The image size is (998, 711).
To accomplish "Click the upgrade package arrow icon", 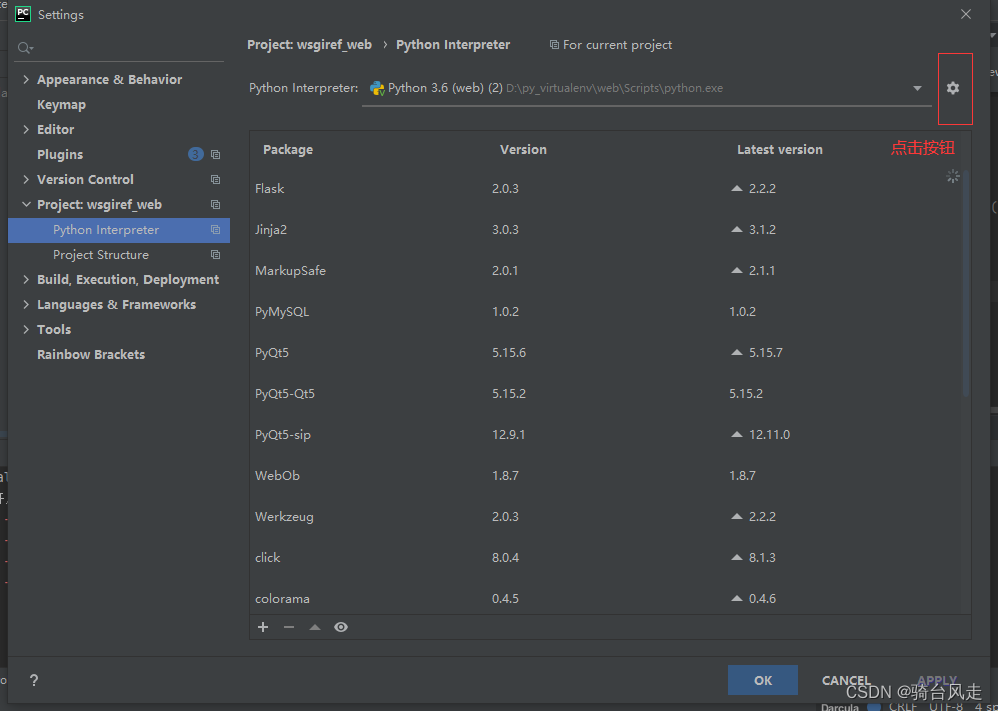I will pos(314,627).
